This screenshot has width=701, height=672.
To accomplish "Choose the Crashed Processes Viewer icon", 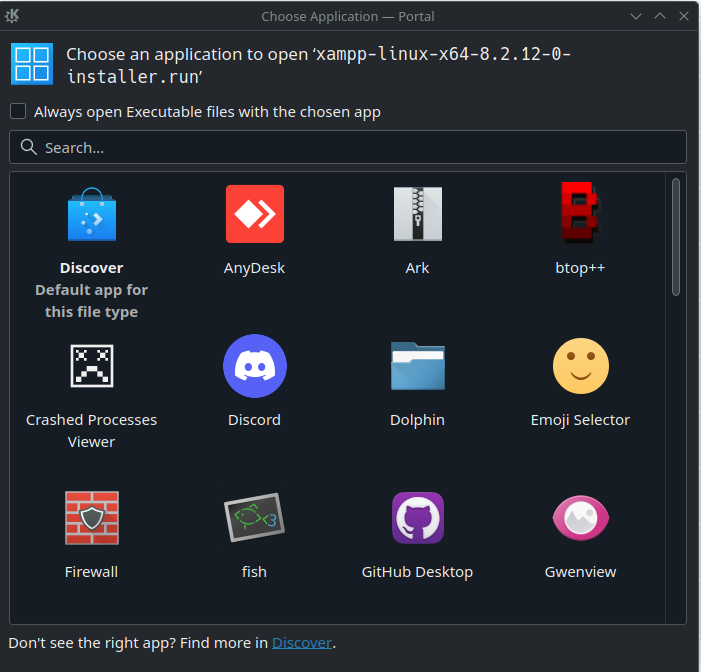I will [x=92, y=366].
